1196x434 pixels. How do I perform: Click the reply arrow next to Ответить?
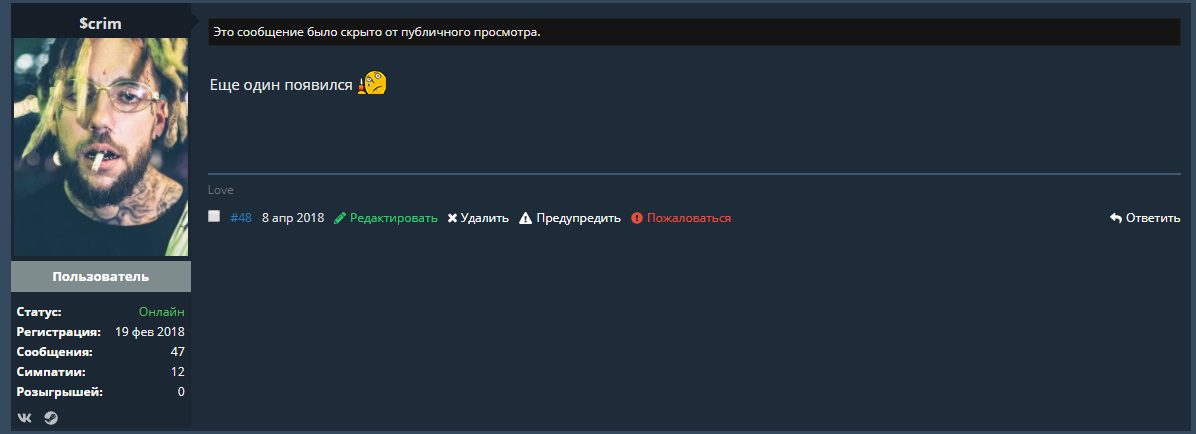tap(1115, 218)
